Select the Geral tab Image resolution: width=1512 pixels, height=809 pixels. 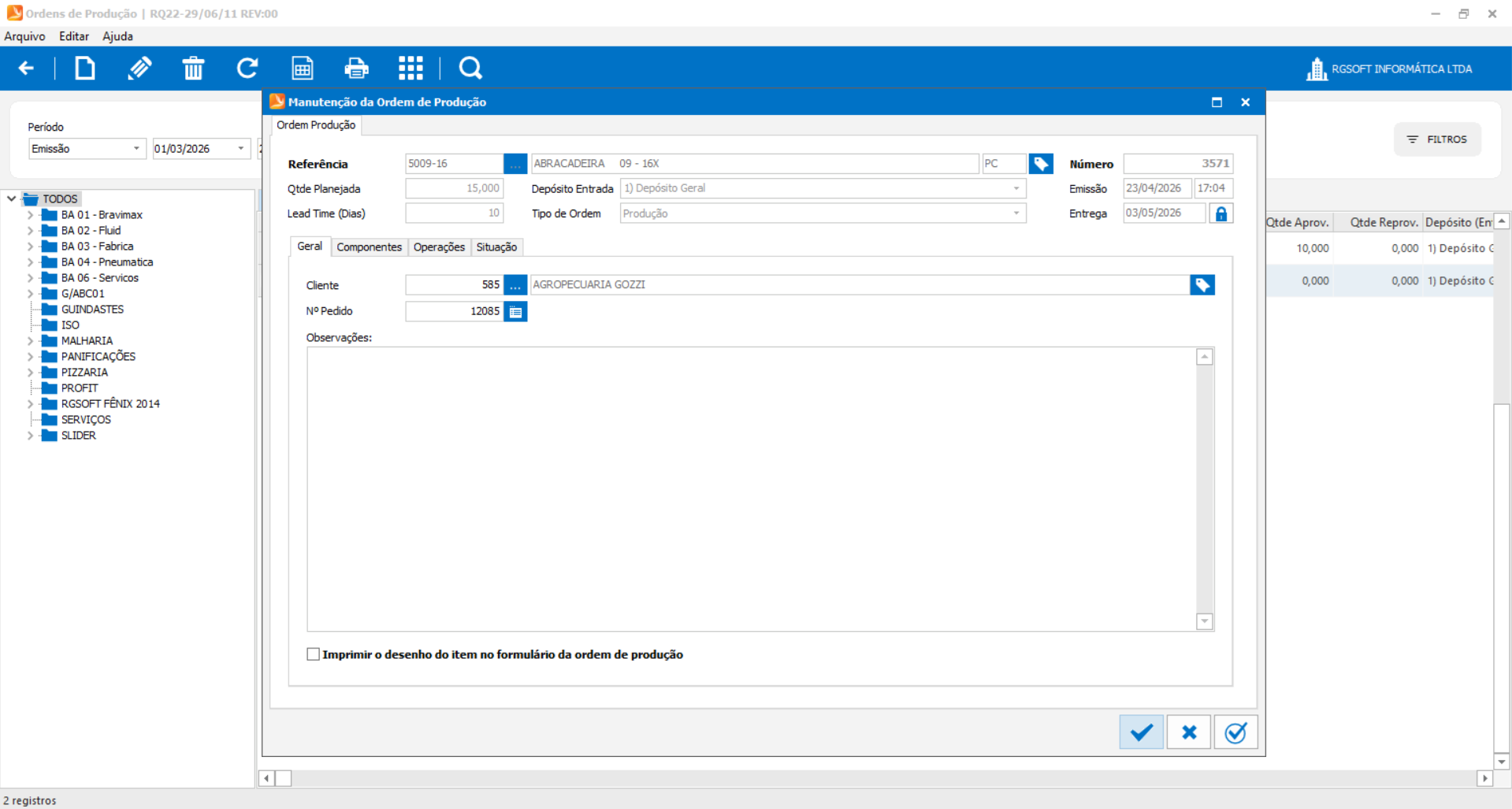tap(310, 247)
